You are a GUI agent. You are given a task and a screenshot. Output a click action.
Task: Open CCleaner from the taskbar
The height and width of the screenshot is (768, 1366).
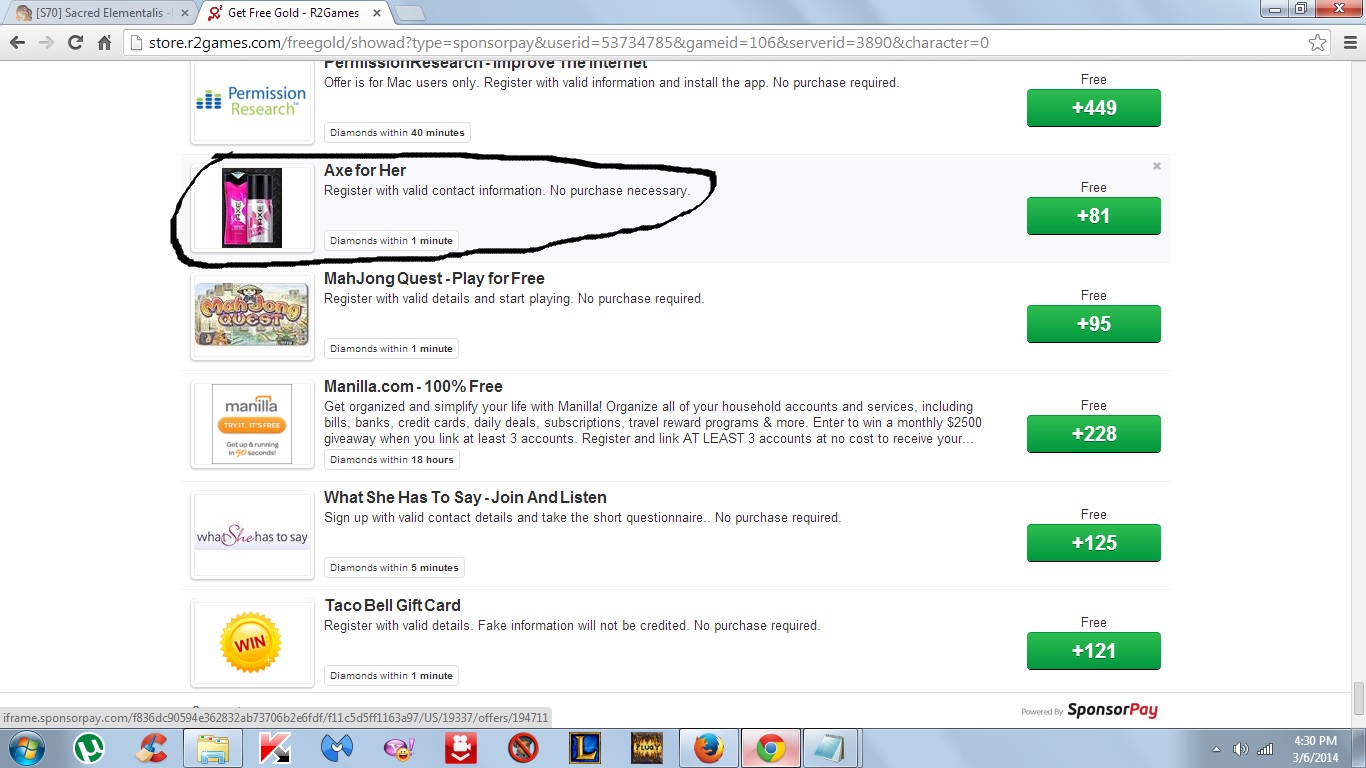pyautogui.click(x=152, y=748)
